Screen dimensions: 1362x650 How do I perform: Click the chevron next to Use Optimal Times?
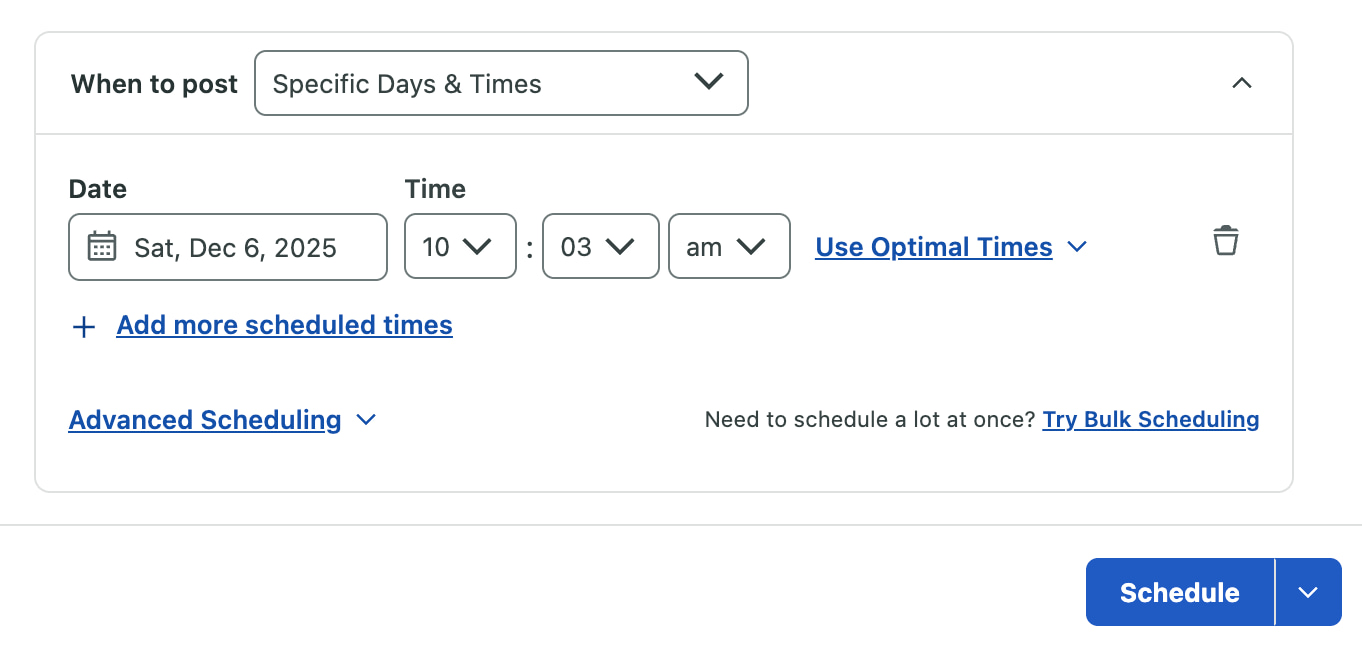pyautogui.click(x=1077, y=247)
